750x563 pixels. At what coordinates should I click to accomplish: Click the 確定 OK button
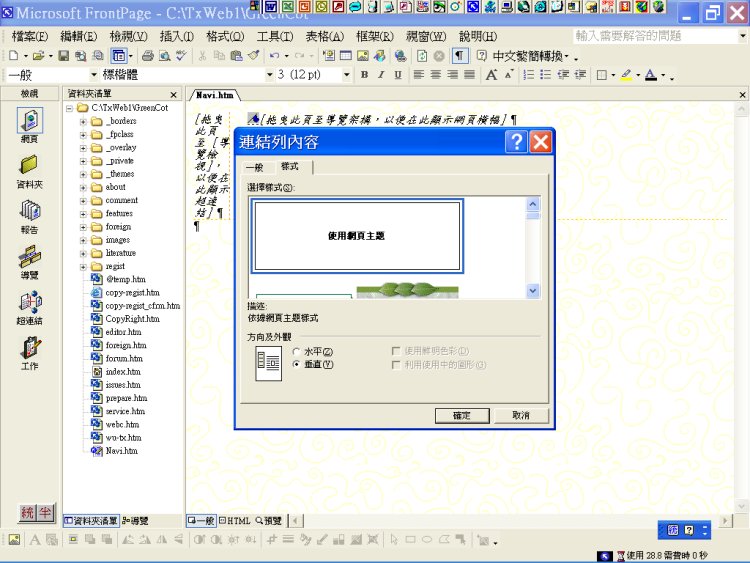point(462,415)
